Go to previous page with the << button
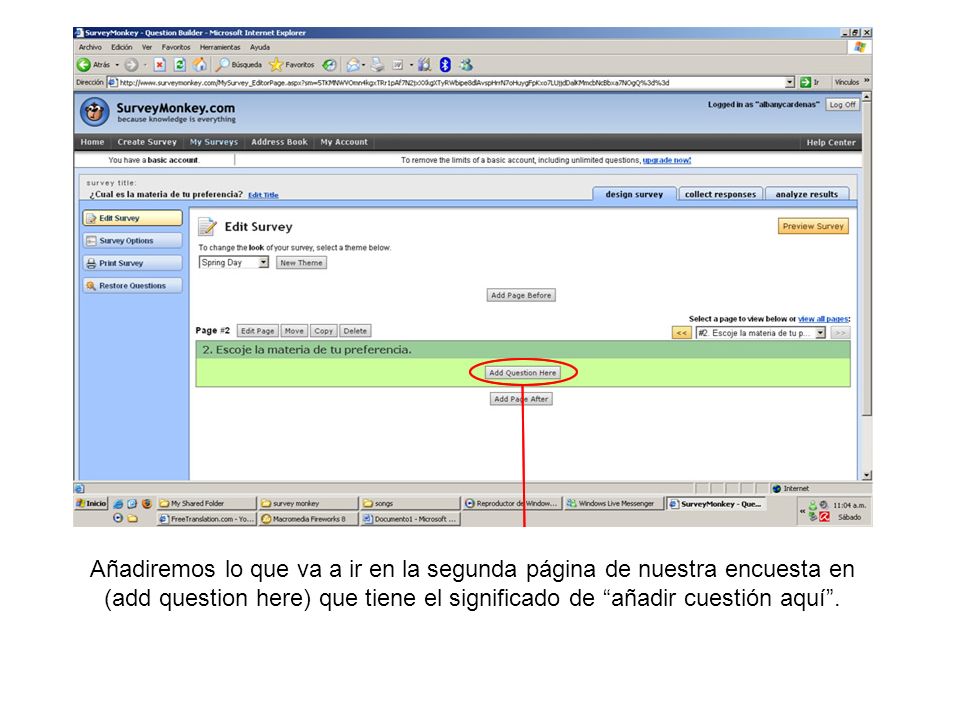This screenshot has height=720, width=960. click(681, 333)
